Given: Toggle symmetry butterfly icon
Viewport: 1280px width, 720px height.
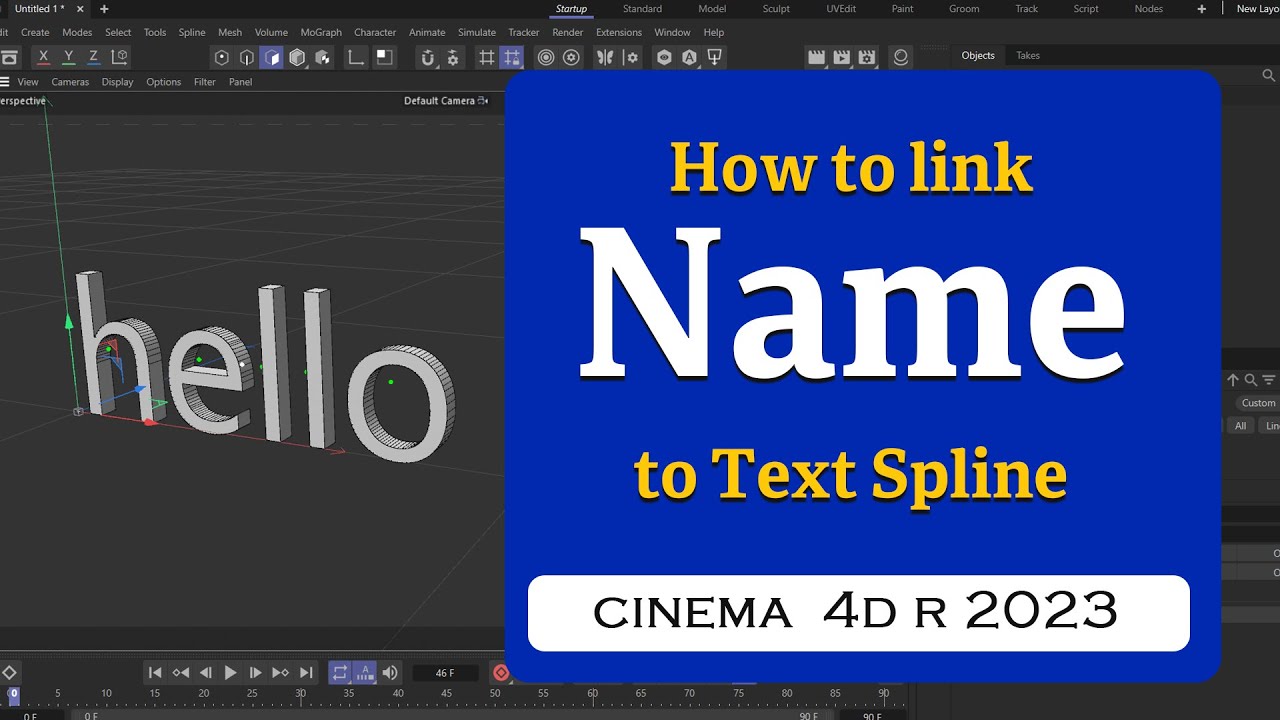Looking at the screenshot, I should click(605, 57).
